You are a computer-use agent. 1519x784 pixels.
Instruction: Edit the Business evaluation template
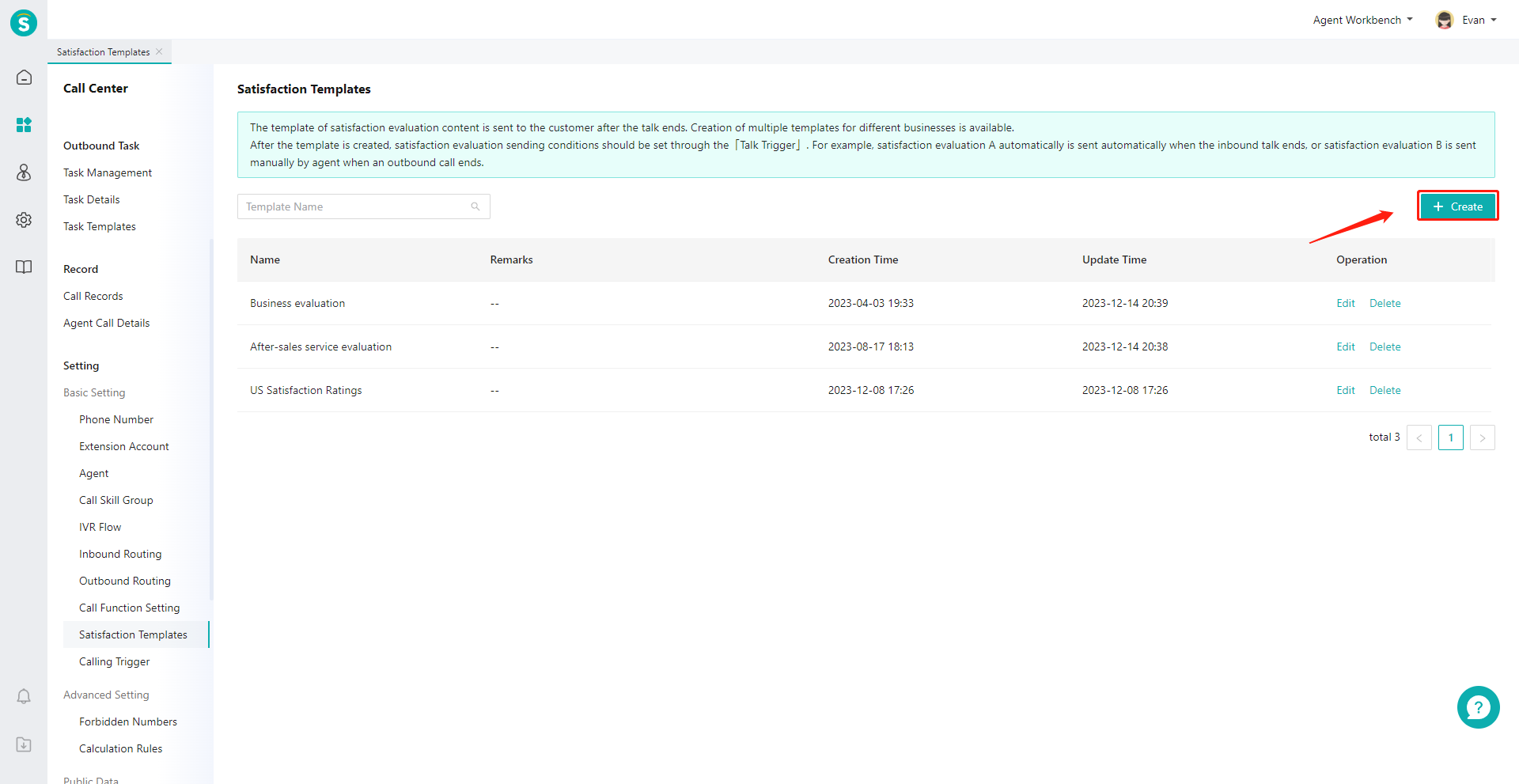[1345, 303]
